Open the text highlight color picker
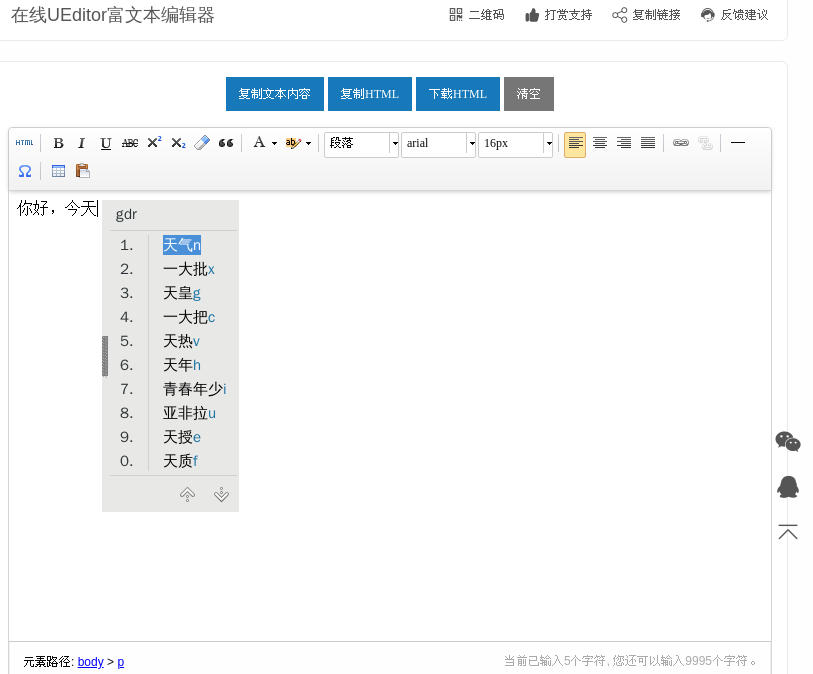 pos(293,143)
